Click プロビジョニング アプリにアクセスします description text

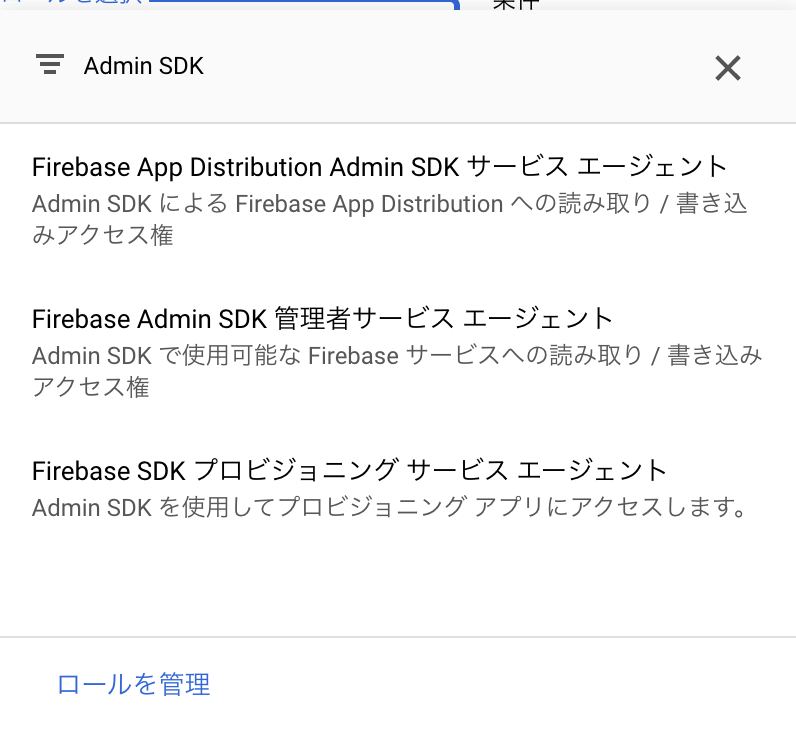(x=389, y=507)
